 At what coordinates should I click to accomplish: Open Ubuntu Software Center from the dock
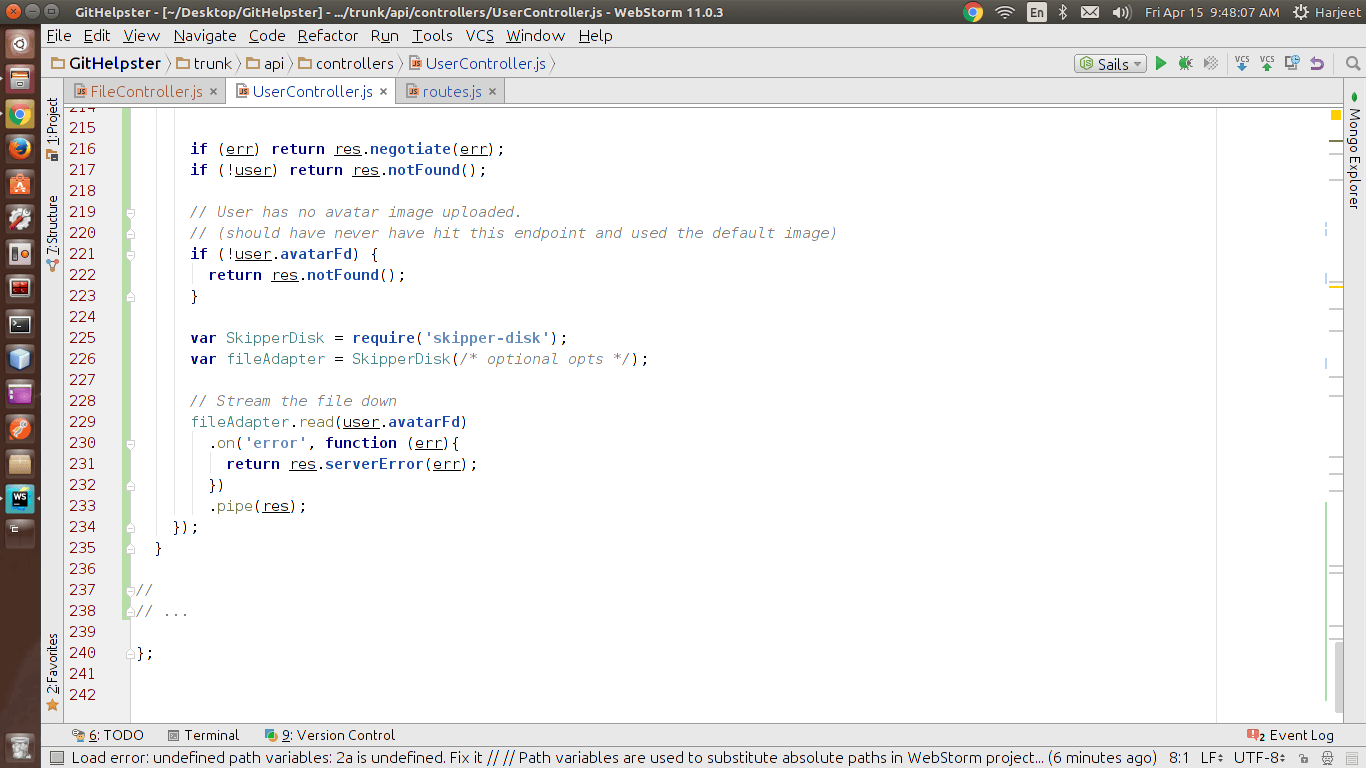(x=20, y=184)
